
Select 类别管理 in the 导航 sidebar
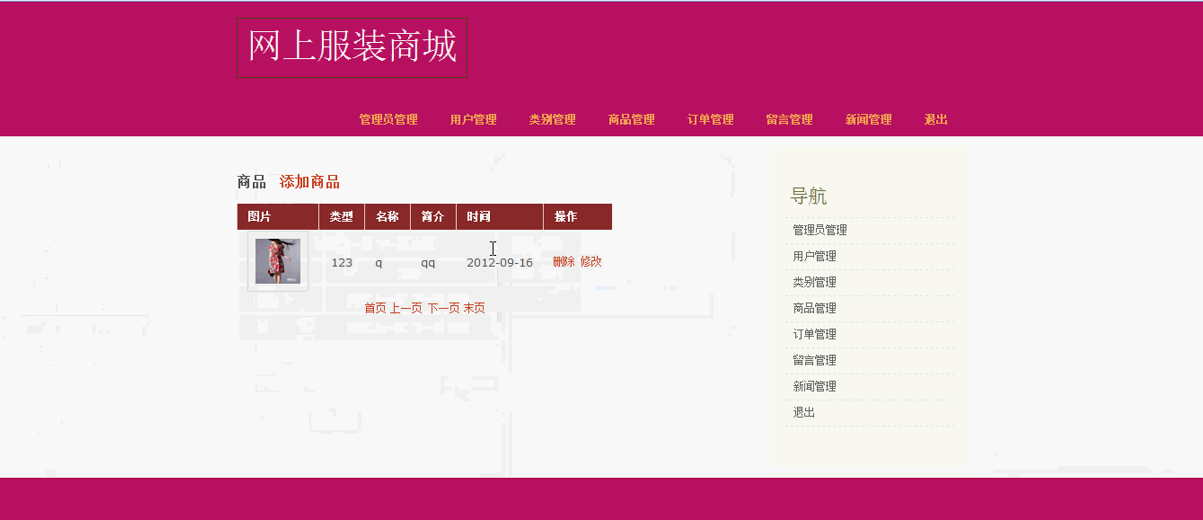814,282
